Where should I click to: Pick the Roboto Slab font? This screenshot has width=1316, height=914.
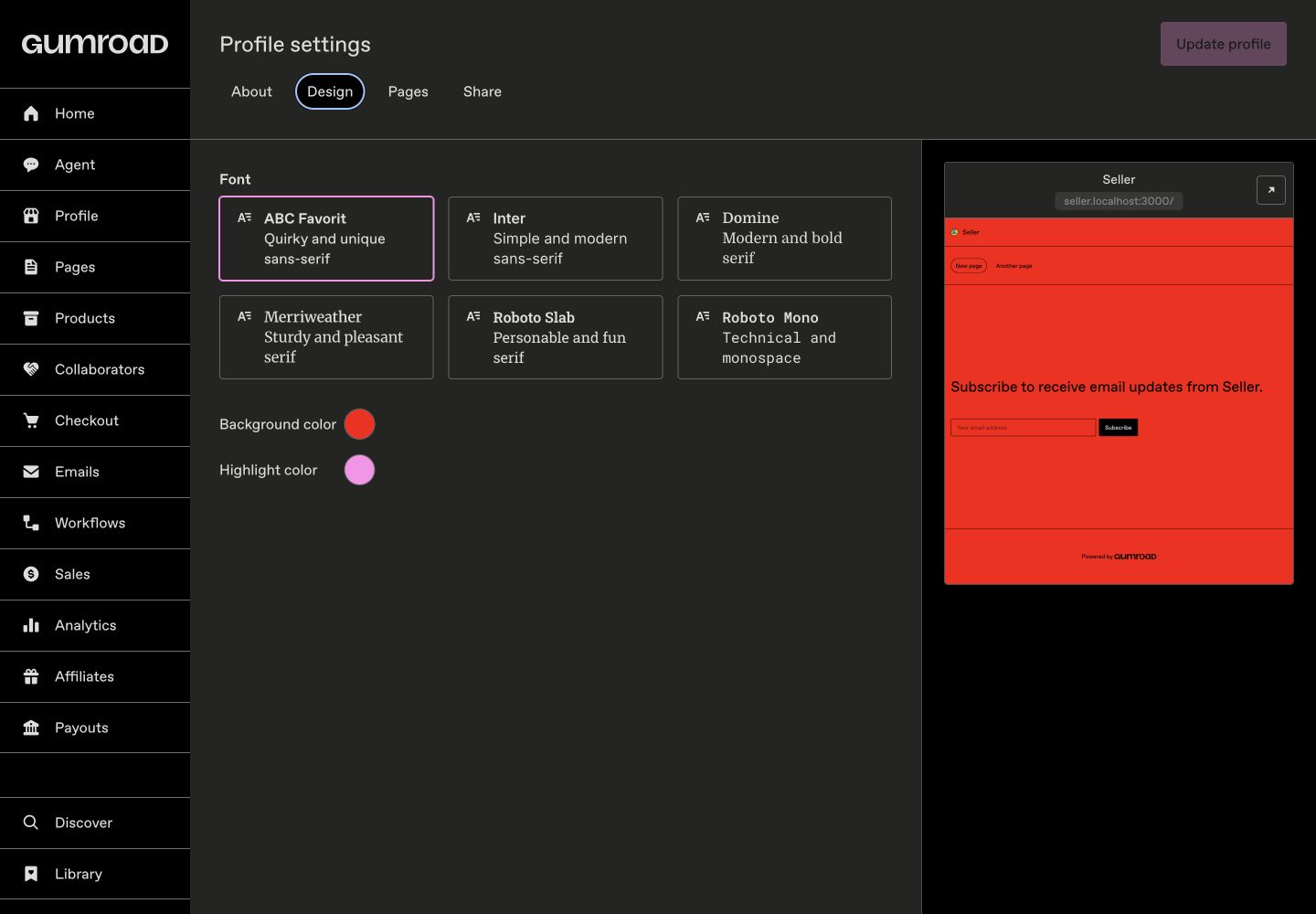coord(556,337)
